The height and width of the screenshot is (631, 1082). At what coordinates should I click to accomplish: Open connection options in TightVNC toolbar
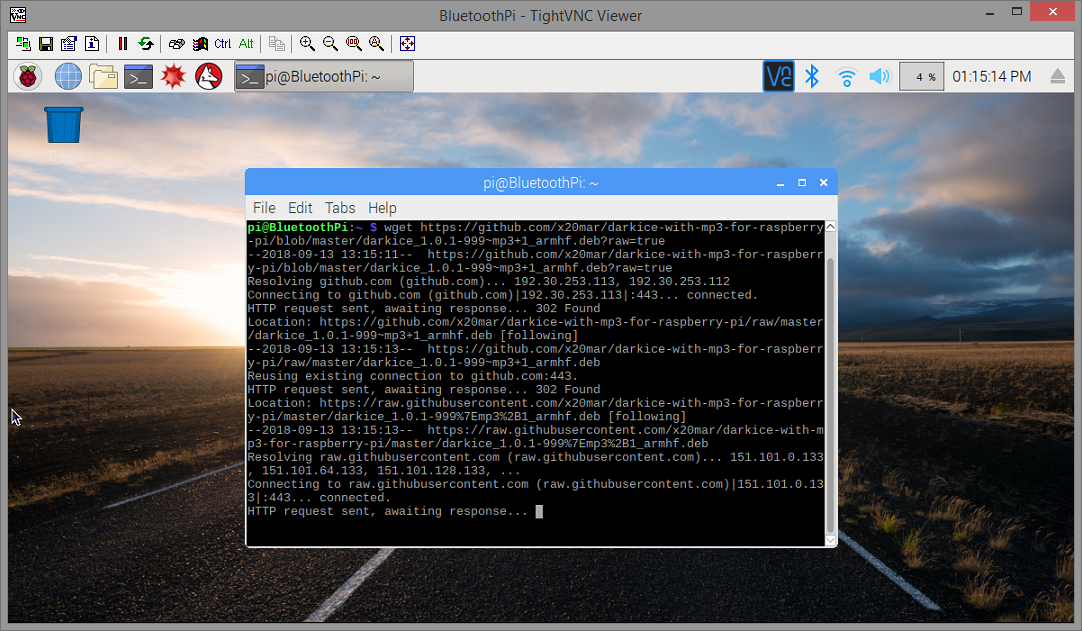point(68,43)
